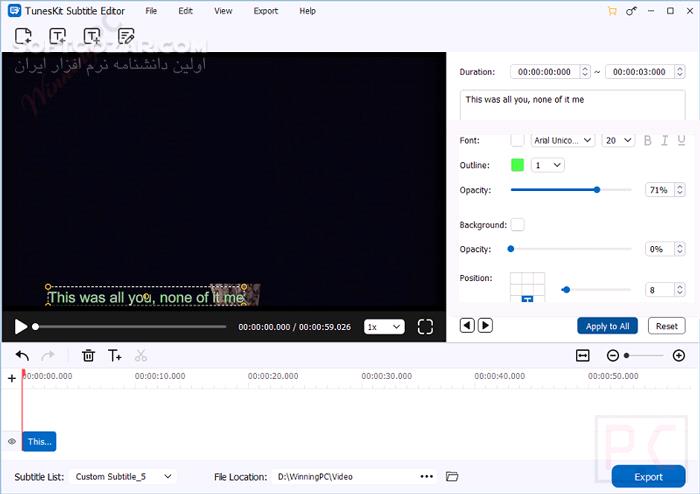700x494 pixels.
Task: Open the File menu
Action: [151, 11]
